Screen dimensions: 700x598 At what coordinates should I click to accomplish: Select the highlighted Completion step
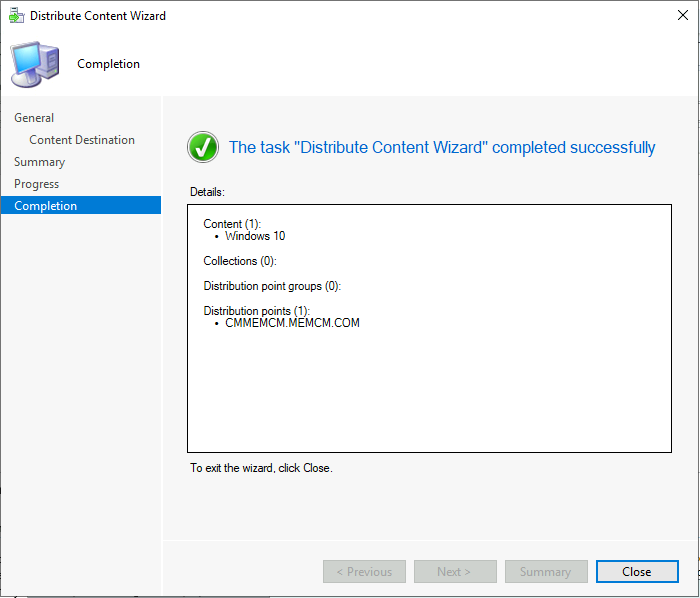(x=45, y=206)
